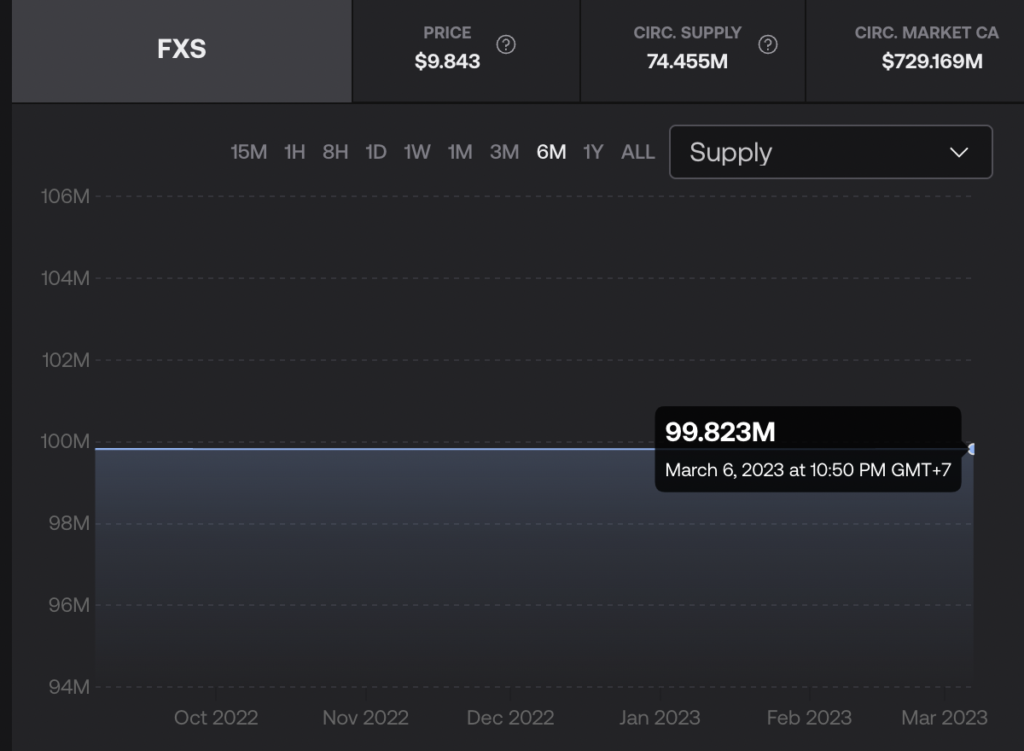This screenshot has height=751, width=1024.
Task: Click the CIRC. SUPPLY 74.455M panel
Action: point(693,50)
